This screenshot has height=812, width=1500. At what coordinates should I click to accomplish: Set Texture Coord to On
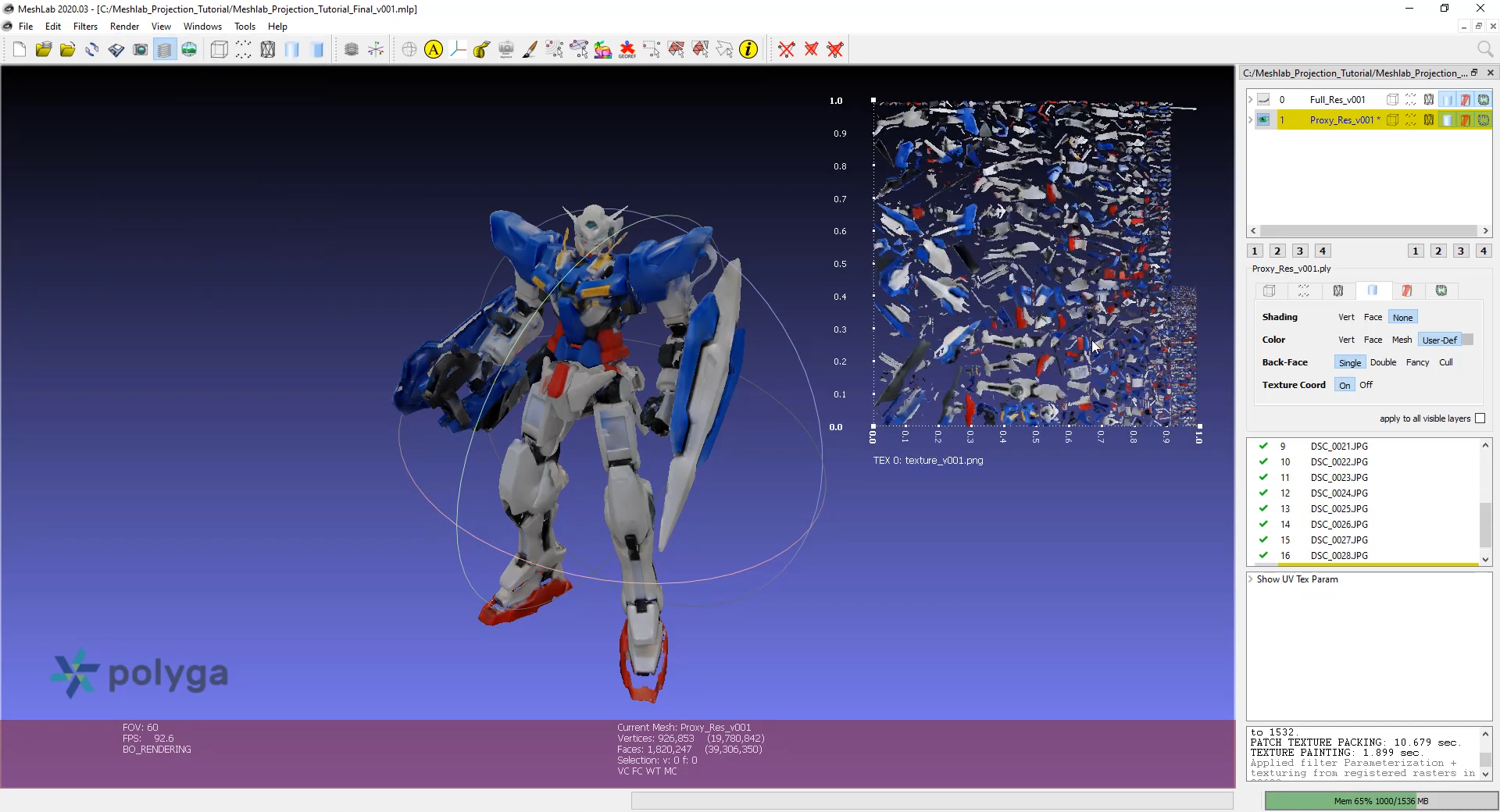pos(1345,385)
